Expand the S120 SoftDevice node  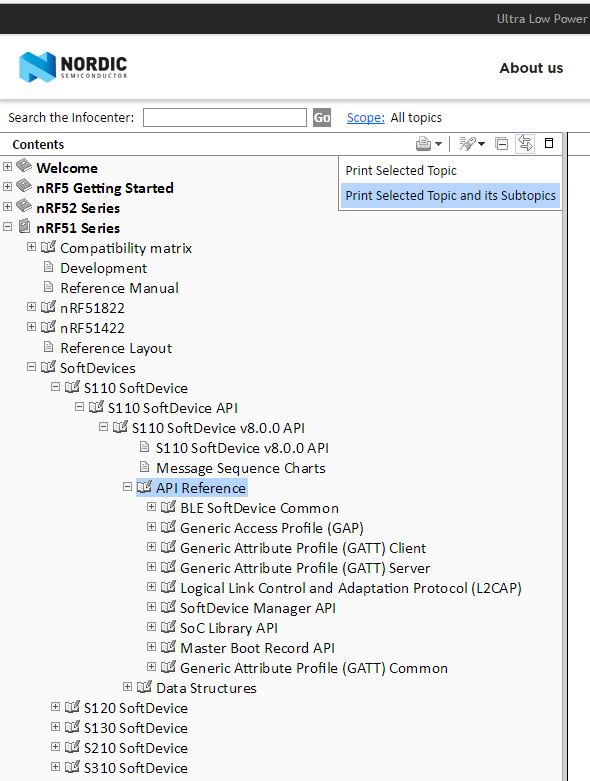pyautogui.click(x=55, y=706)
